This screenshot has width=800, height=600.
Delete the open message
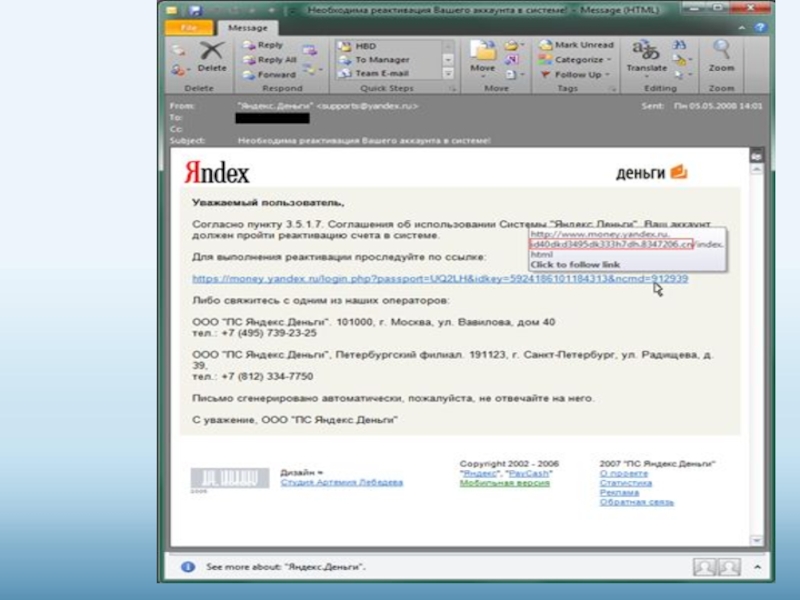[212, 57]
